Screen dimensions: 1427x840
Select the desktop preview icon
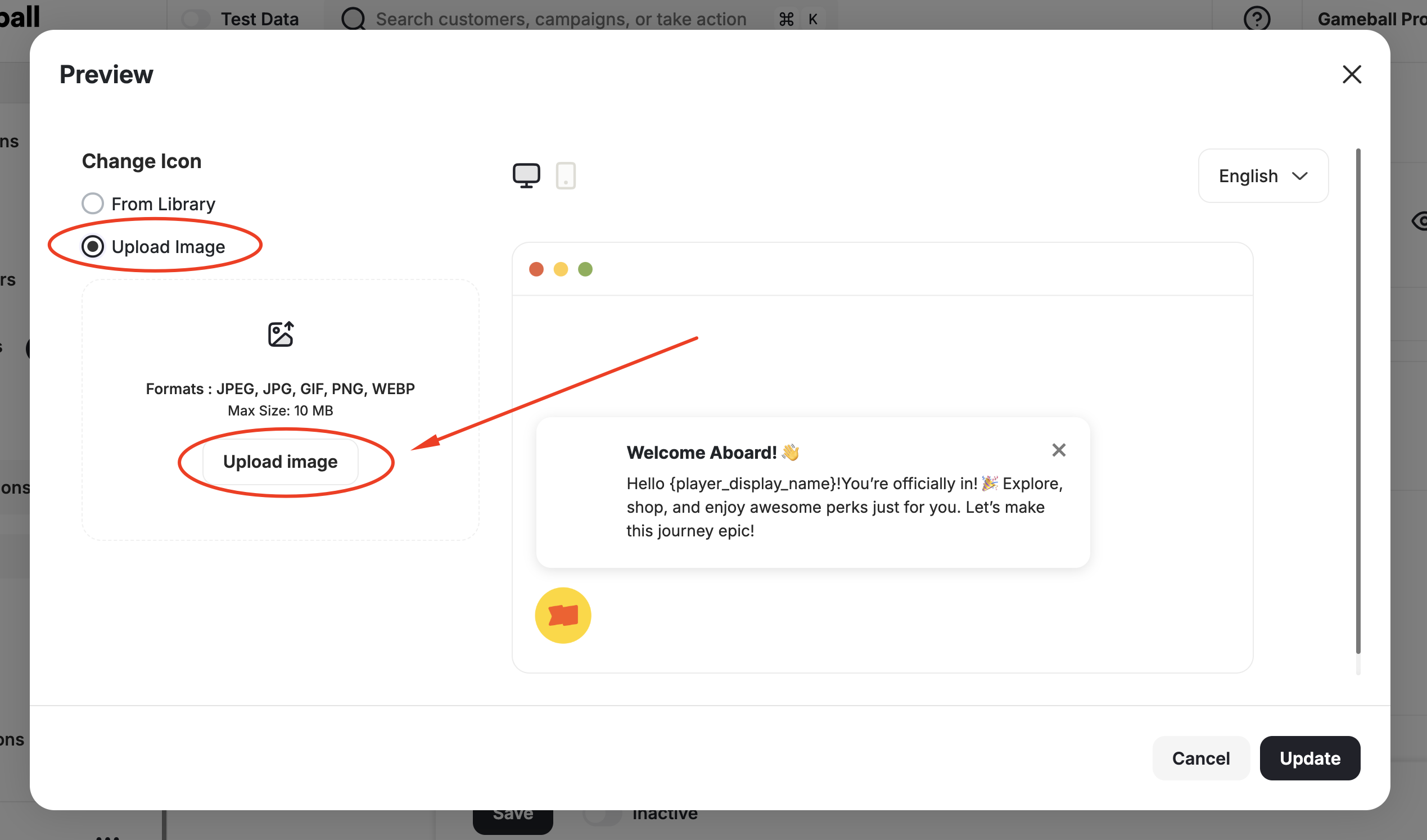[526, 175]
